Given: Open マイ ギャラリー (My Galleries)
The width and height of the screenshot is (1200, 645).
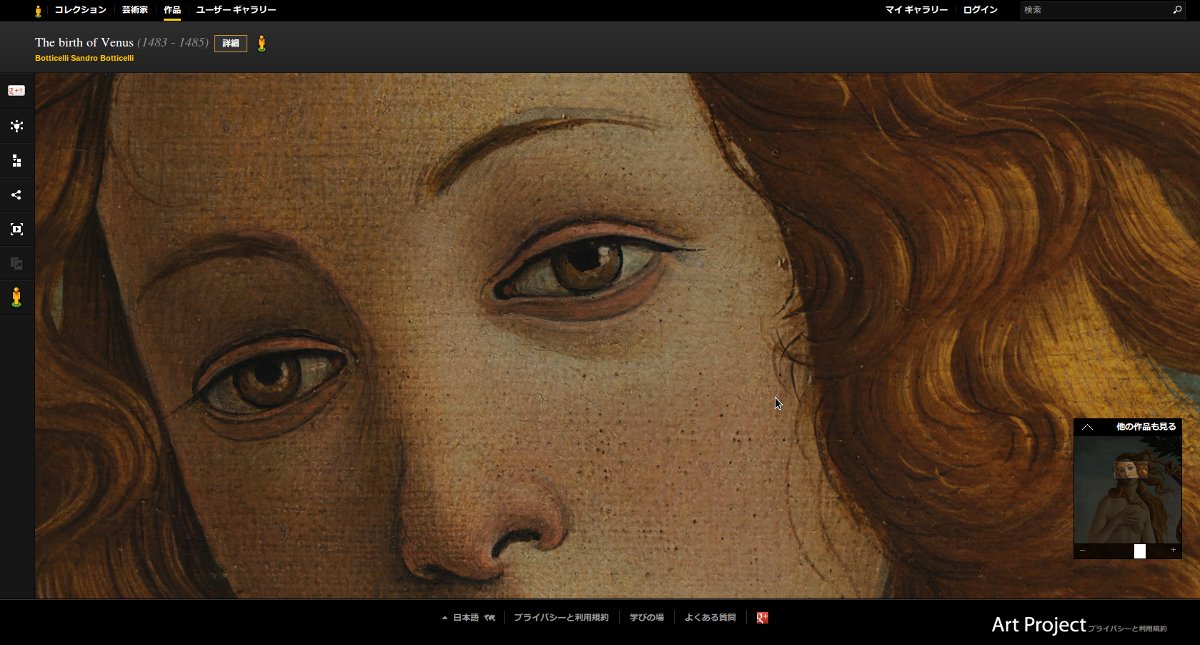Looking at the screenshot, I should click(917, 10).
